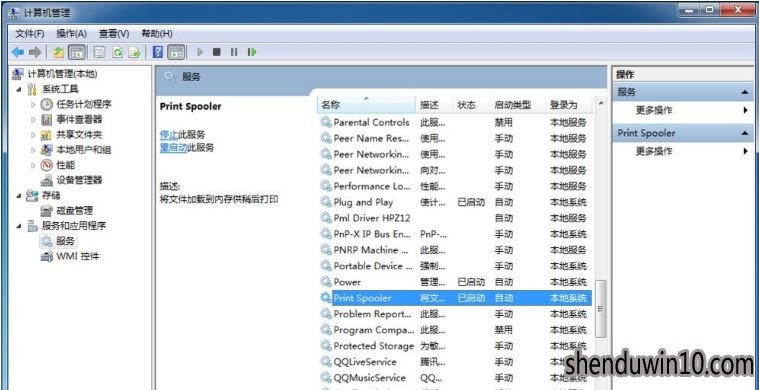Sort by the 描述 column header

435,105
